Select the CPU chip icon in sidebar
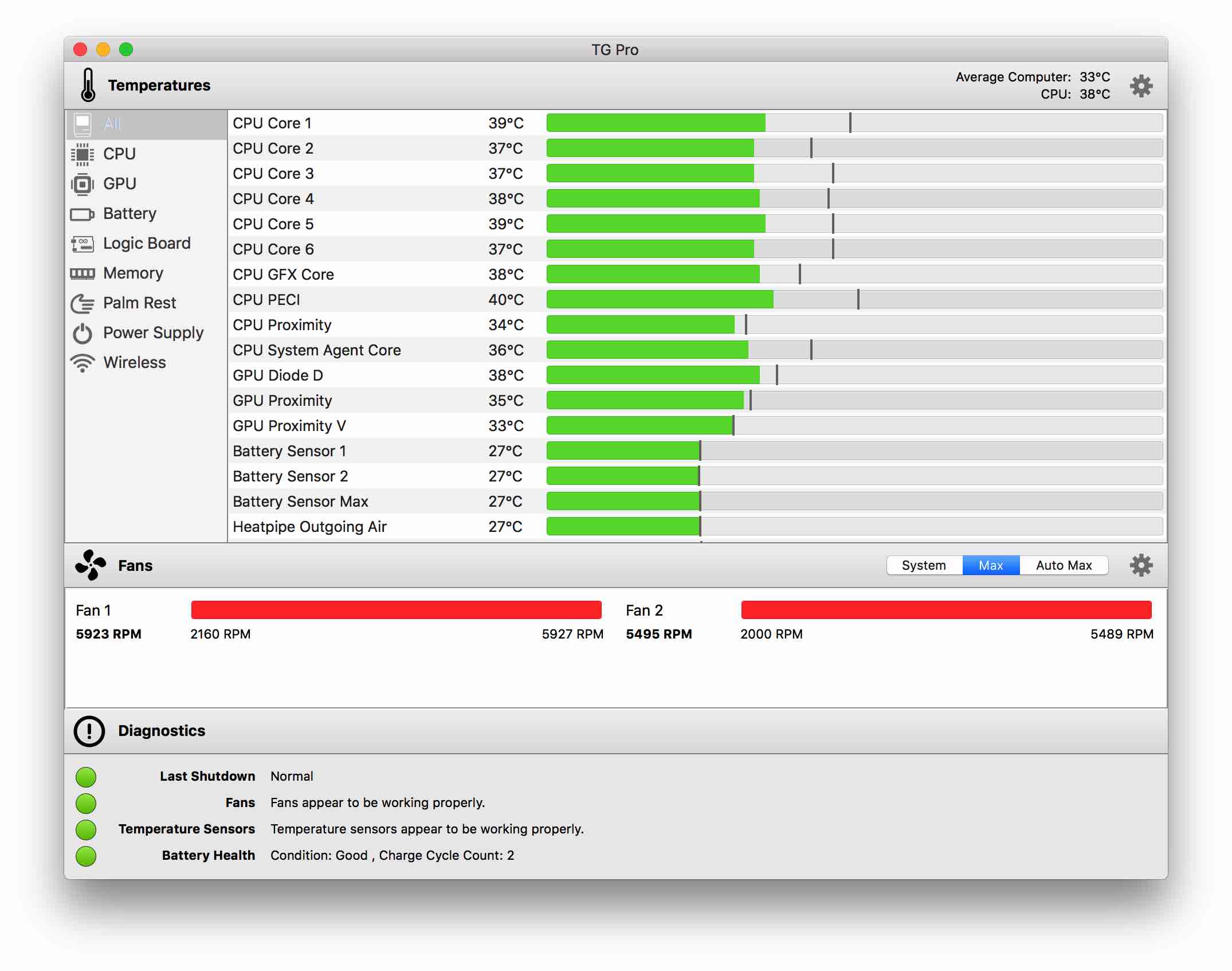 [83, 154]
